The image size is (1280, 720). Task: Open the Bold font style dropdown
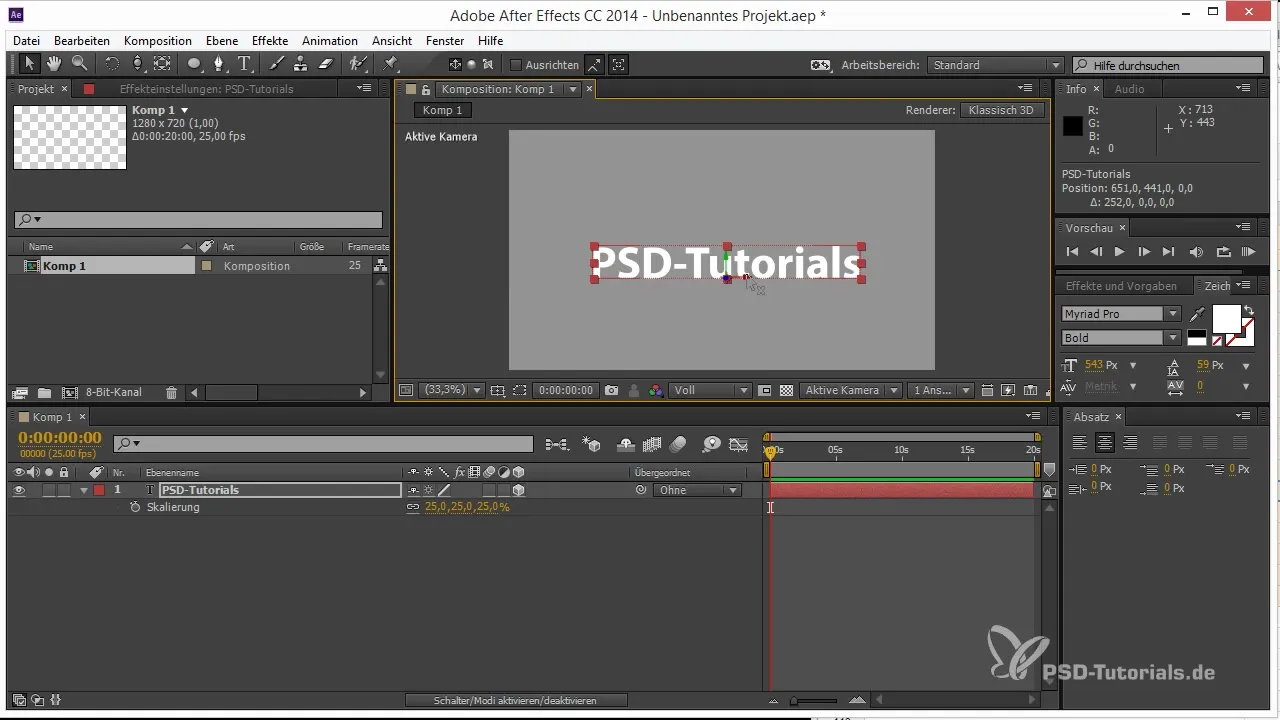pos(1121,338)
